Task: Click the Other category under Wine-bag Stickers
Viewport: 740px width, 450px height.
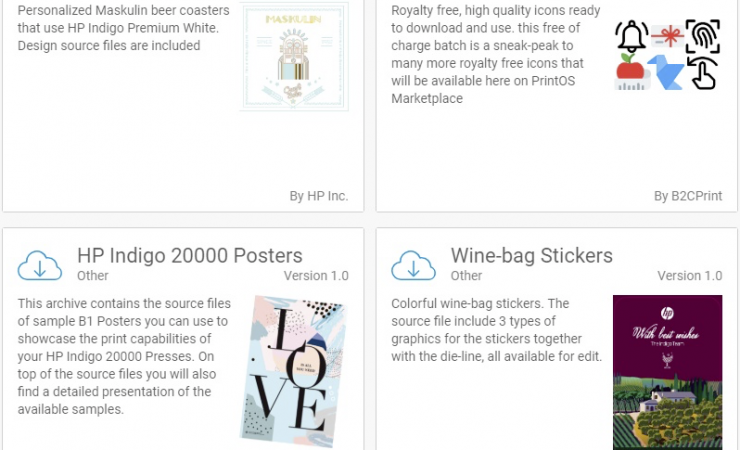Action: click(466, 275)
